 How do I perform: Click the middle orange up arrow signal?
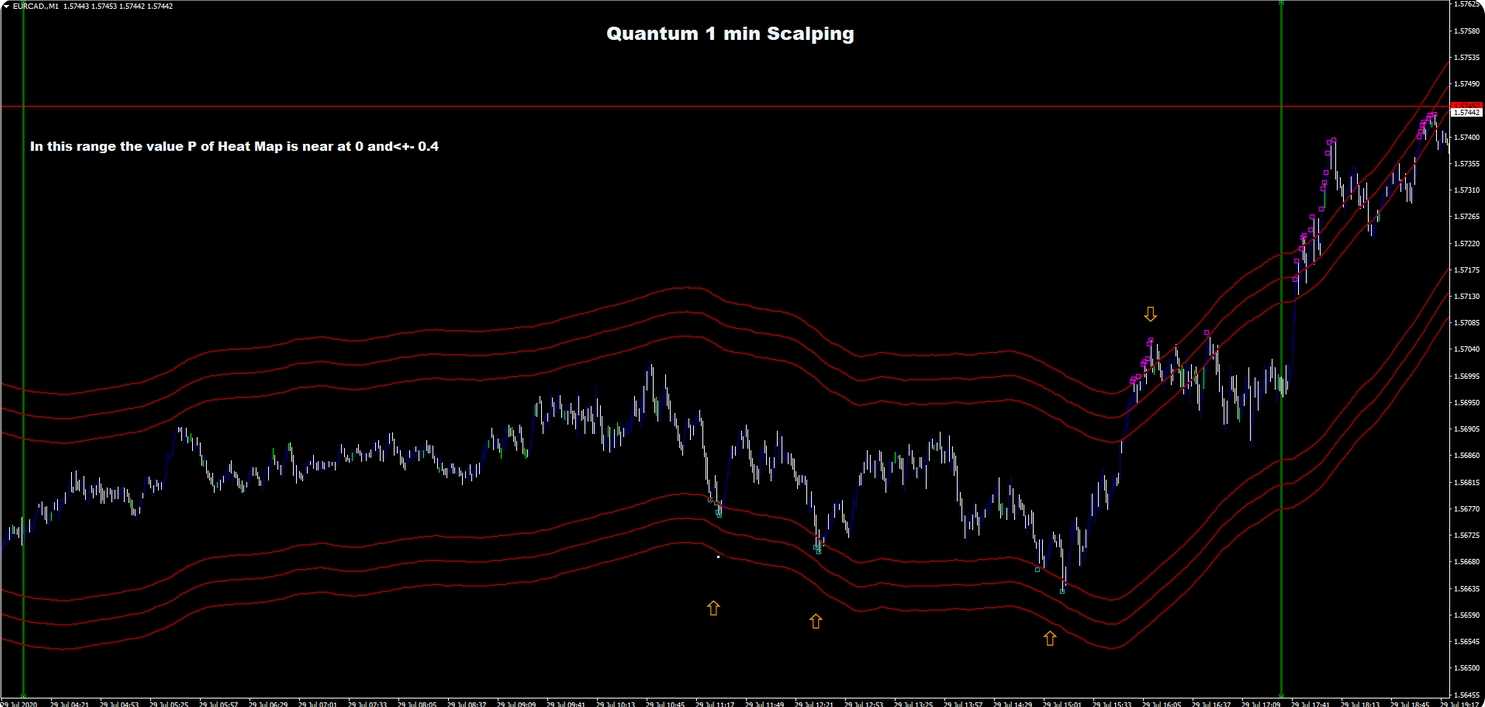(815, 621)
